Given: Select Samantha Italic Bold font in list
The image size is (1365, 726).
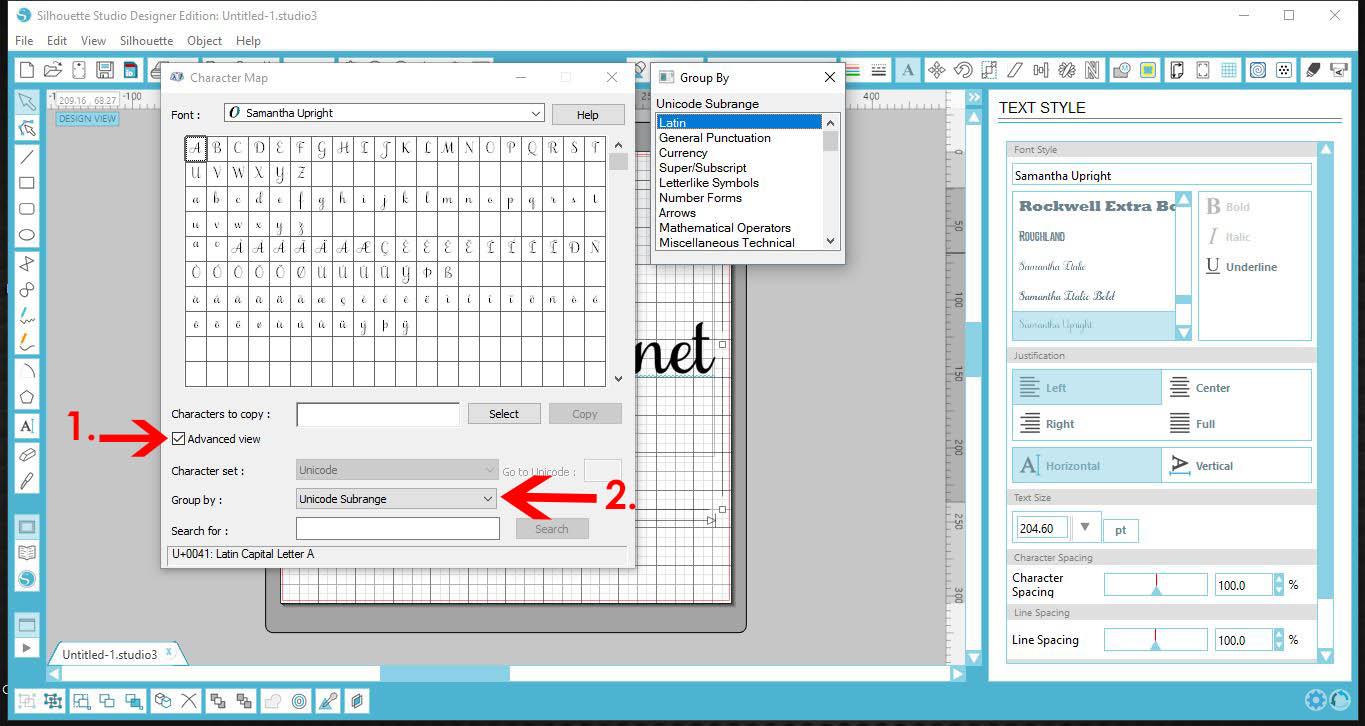Looking at the screenshot, I should (1095, 296).
